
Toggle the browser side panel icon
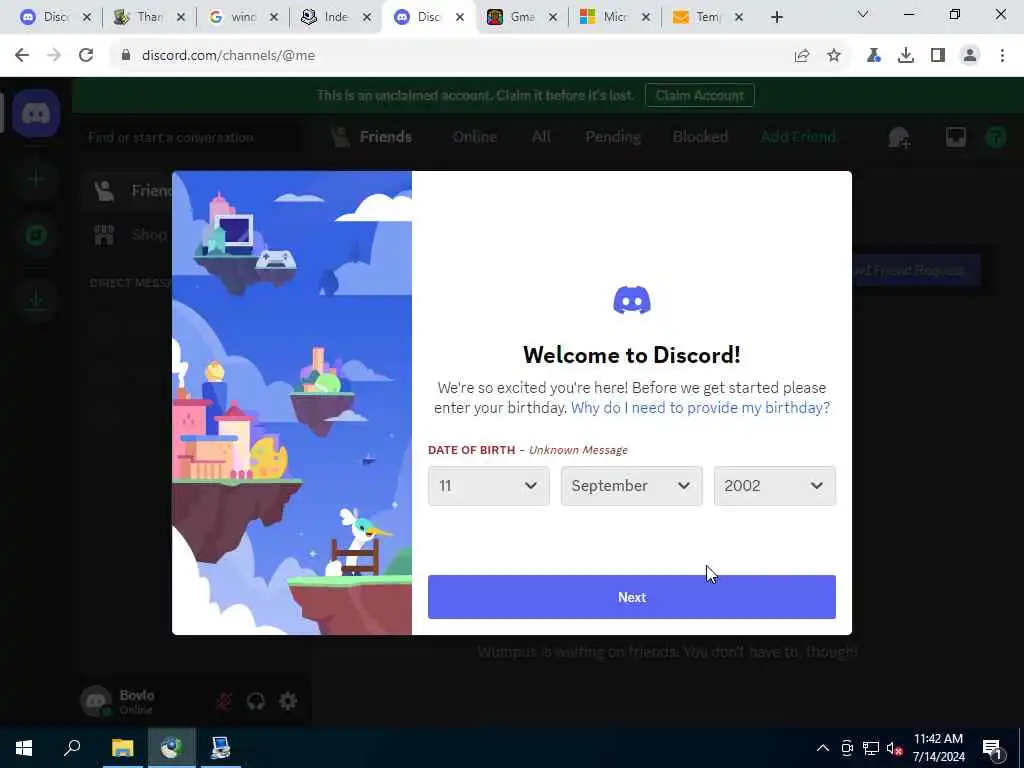coord(938,56)
